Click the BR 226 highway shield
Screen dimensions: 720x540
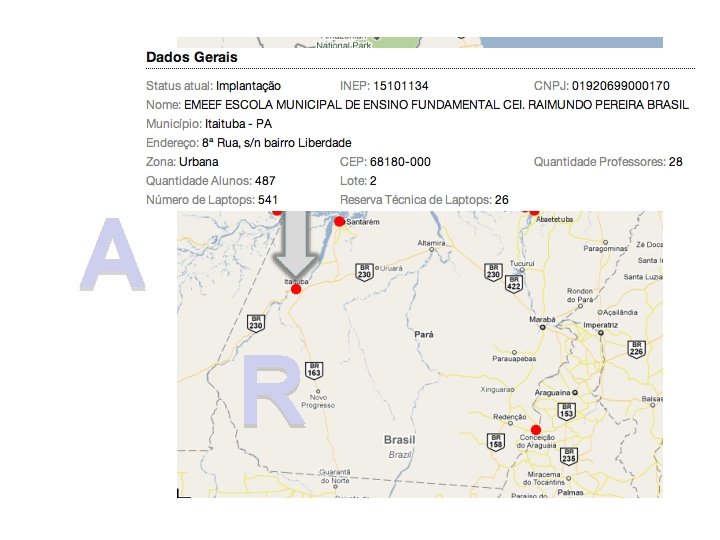pyautogui.click(x=636, y=349)
